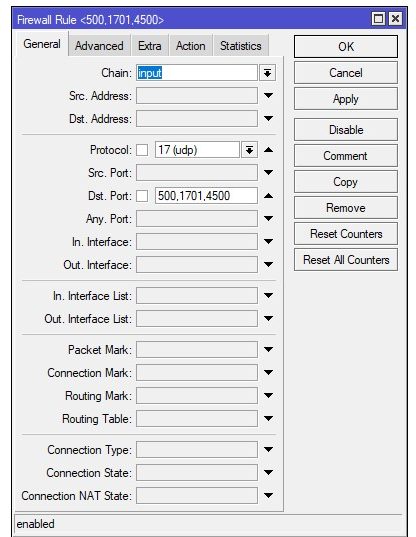Expand the In. Interface List arrow

tap(268, 296)
